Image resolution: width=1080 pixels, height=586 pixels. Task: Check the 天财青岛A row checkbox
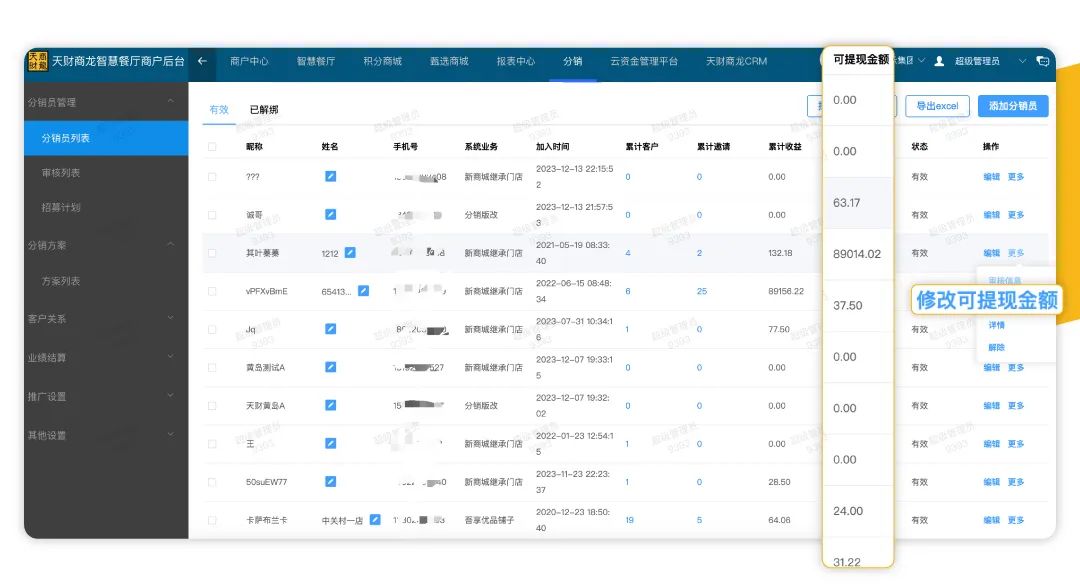[212, 406]
